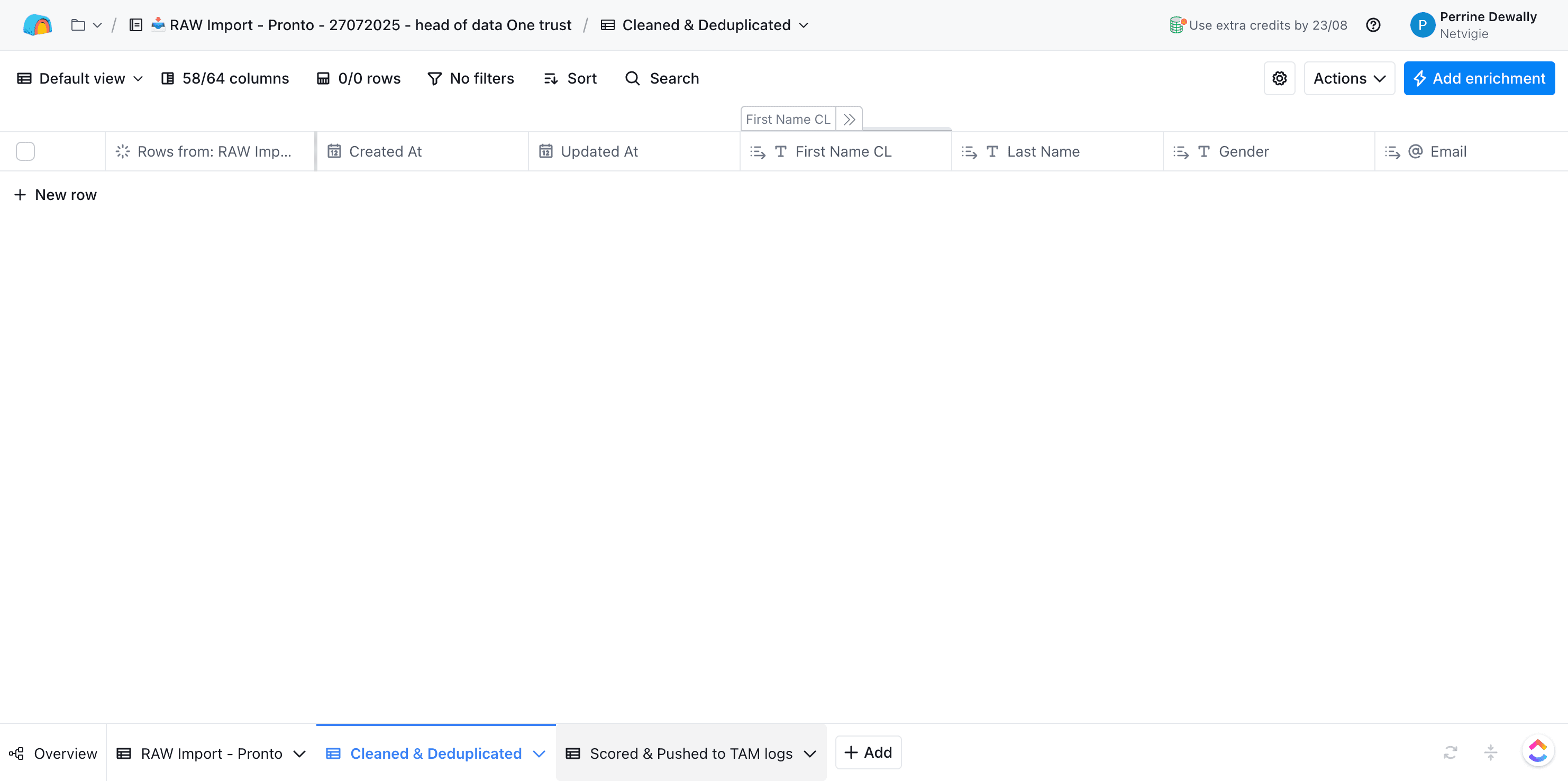1568x781 pixels.
Task: Expand the folder breadcrumb chevron
Action: [x=97, y=25]
